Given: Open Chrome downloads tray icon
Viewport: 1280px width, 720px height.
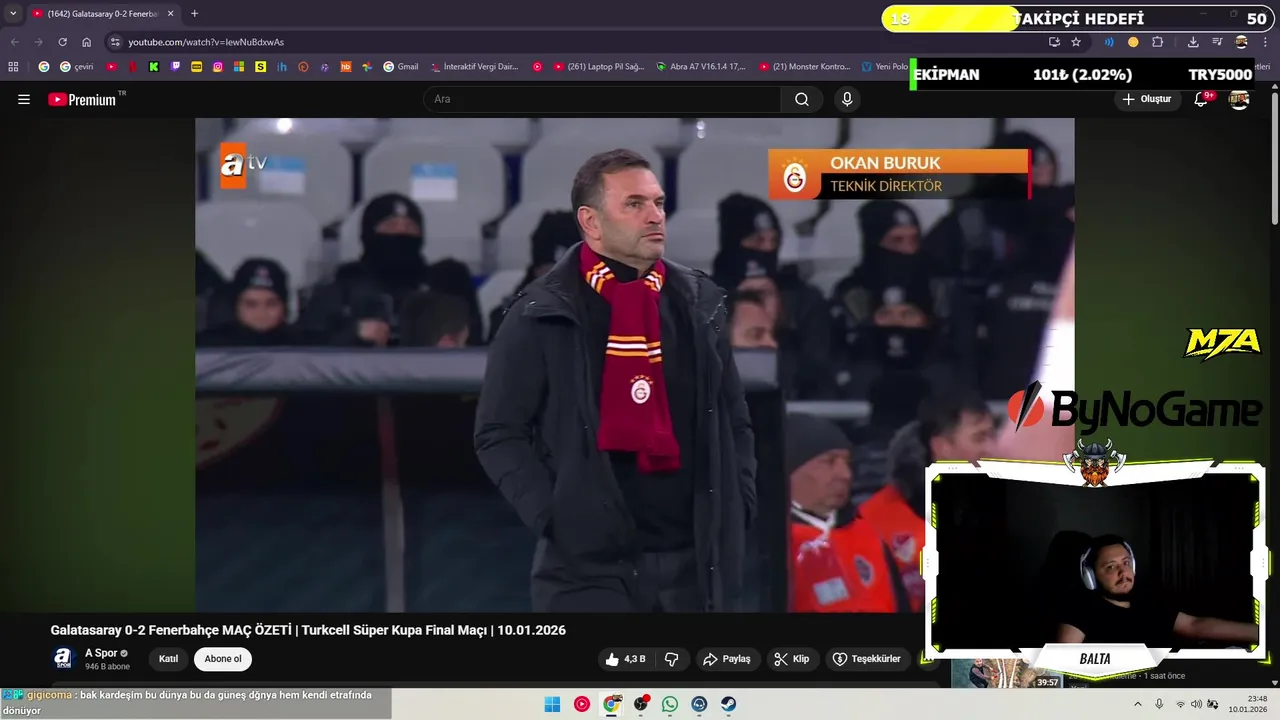Looking at the screenshot, I should [1193, 42].
